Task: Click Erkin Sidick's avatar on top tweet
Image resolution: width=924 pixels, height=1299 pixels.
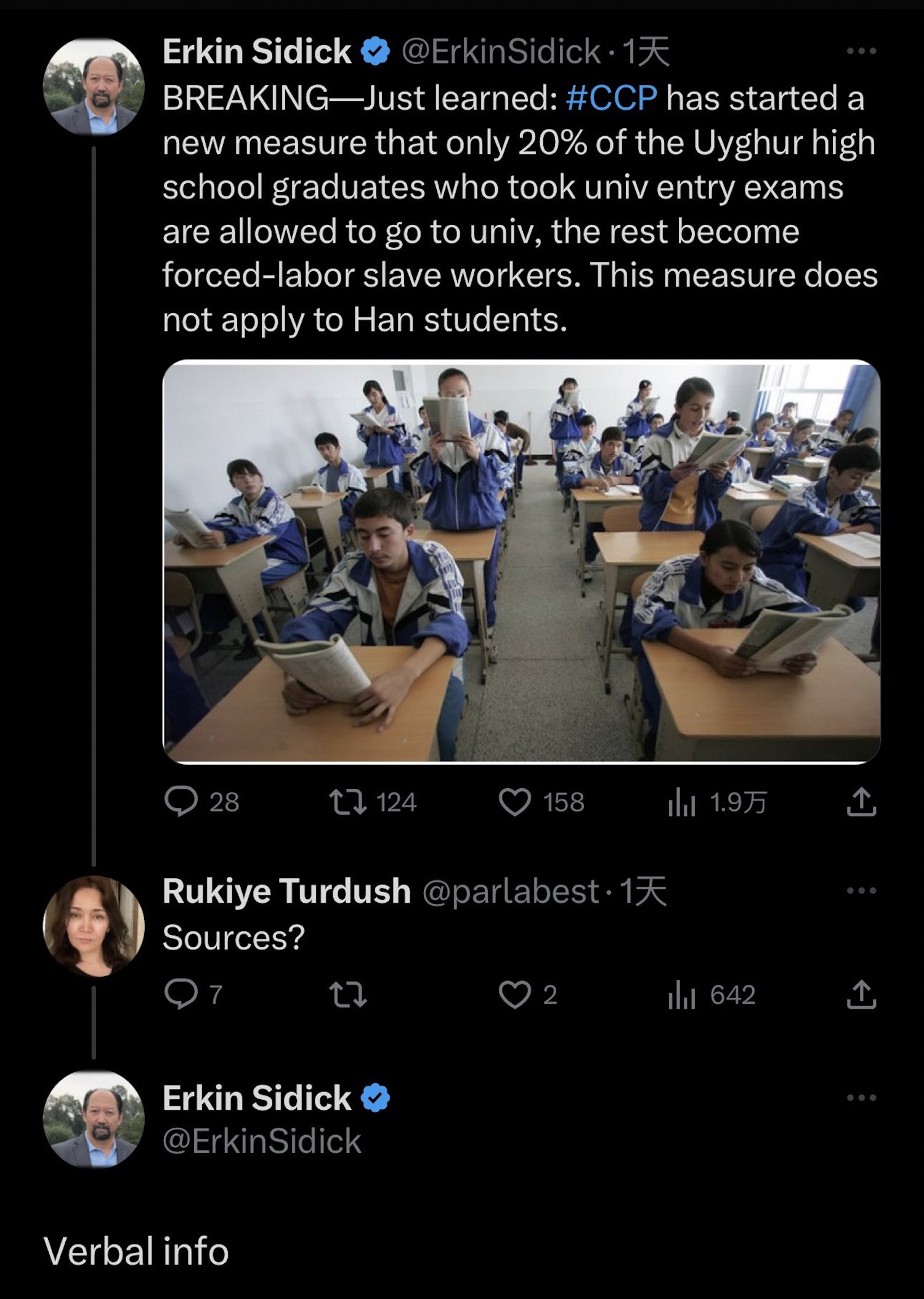Action: point(94,86)
